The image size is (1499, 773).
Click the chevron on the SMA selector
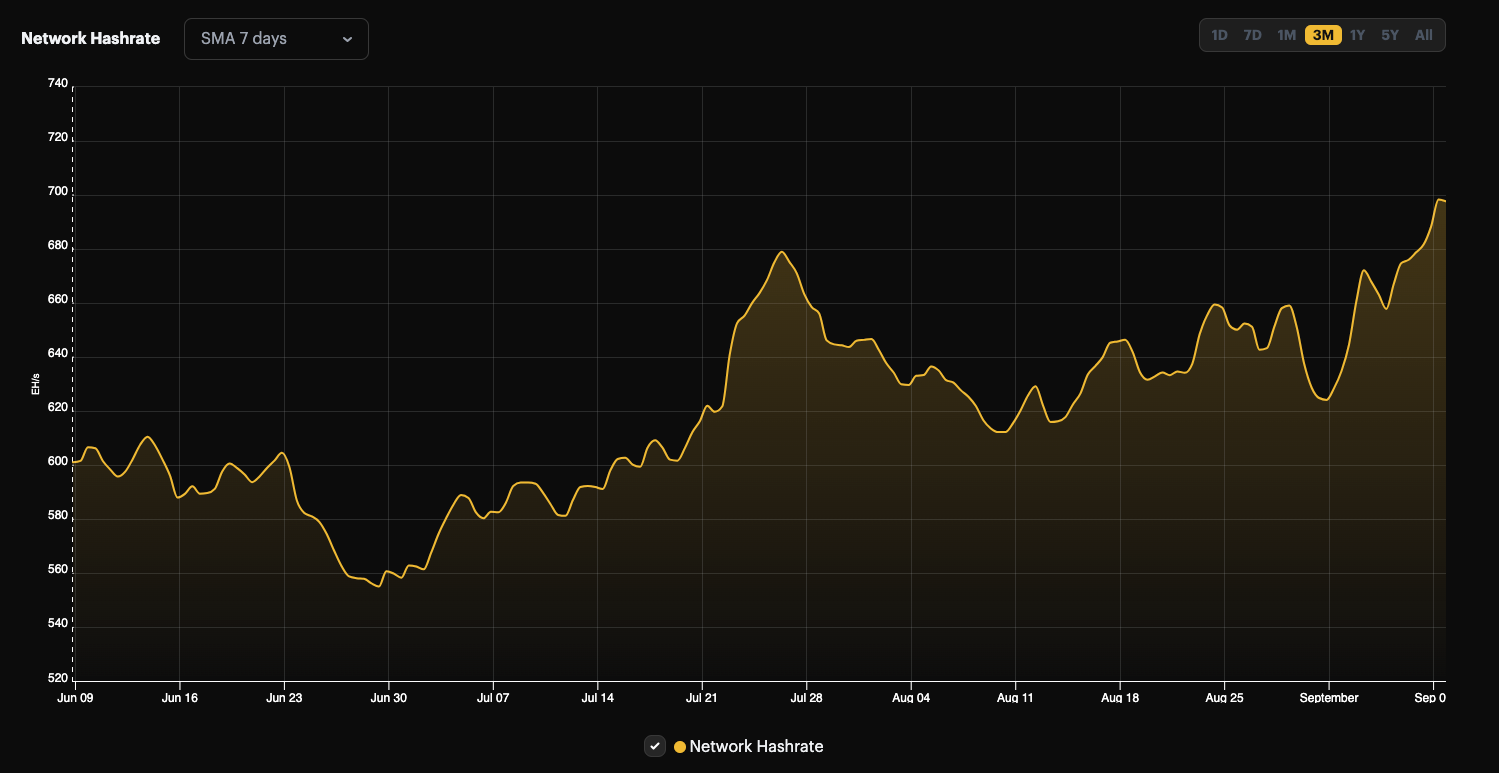[347, 39]
